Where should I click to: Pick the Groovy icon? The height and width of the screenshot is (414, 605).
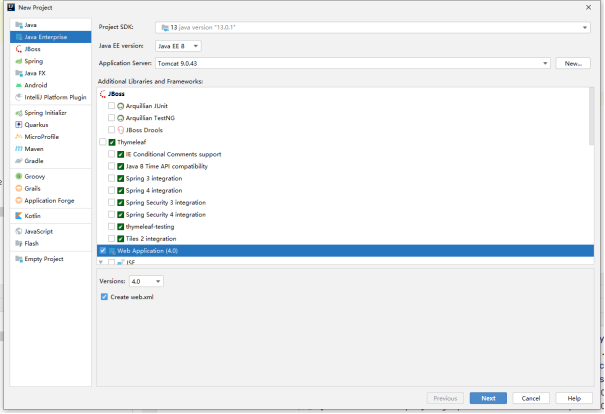click(x=19, y=176)
